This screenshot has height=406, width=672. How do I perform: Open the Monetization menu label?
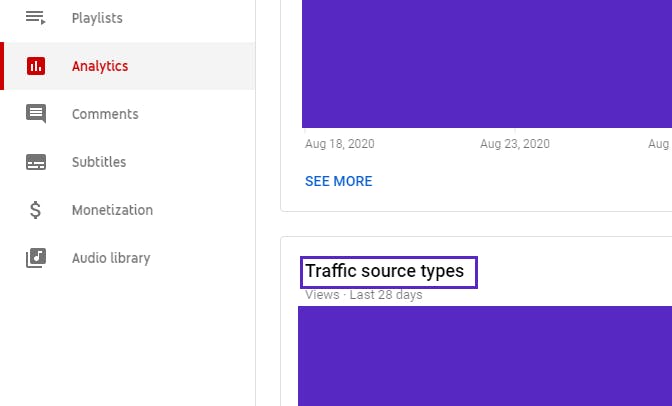(x=112, y=210)
